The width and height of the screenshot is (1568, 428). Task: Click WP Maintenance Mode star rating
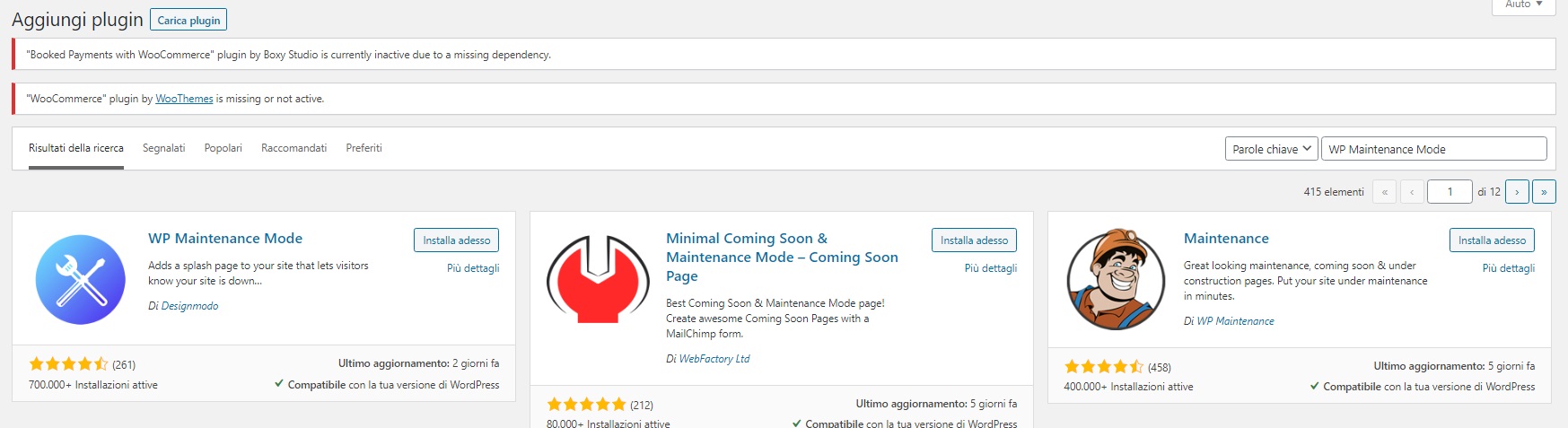68,364
